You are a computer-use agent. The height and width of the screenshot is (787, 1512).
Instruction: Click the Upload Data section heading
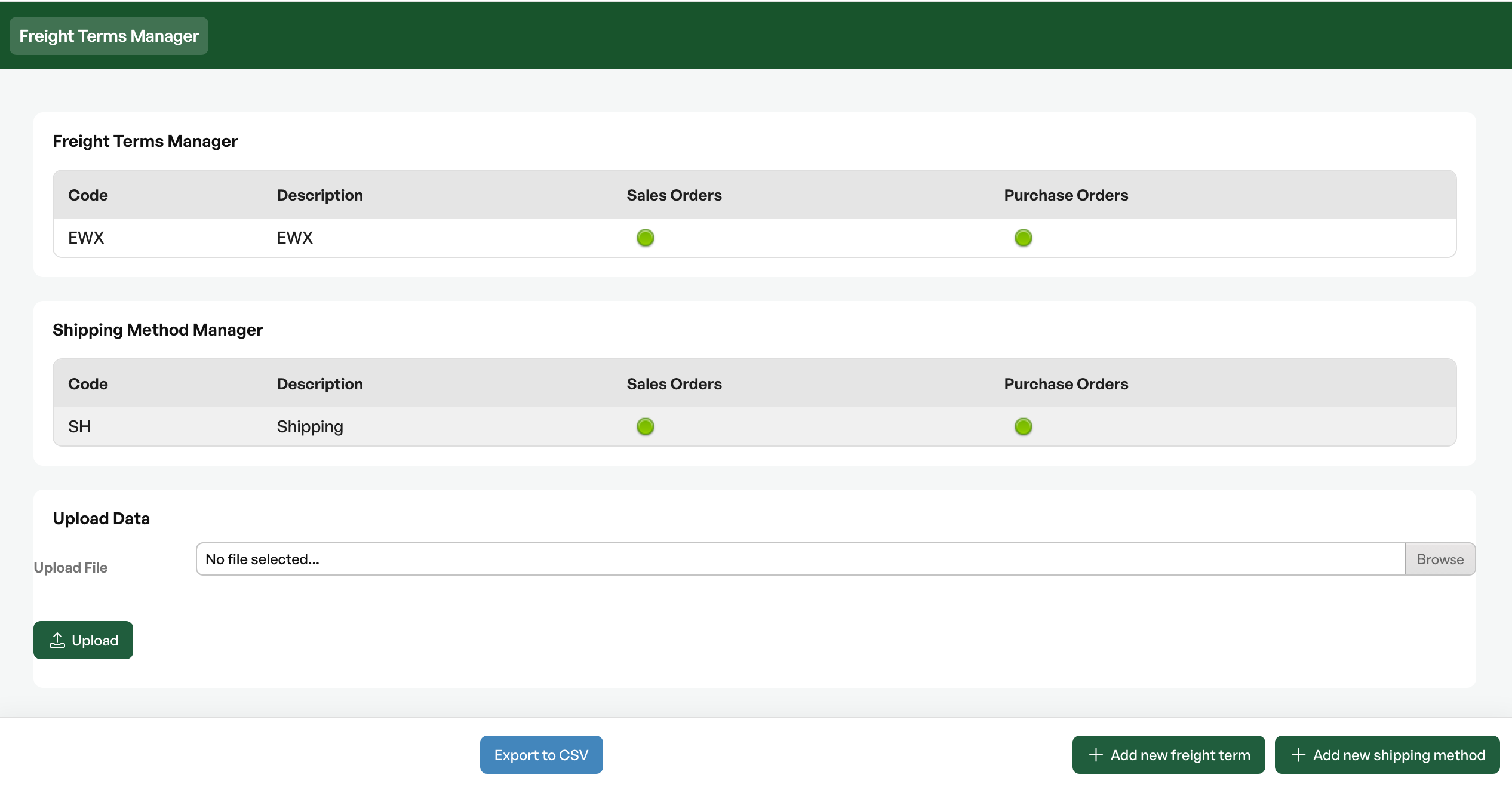click(101, 518)
